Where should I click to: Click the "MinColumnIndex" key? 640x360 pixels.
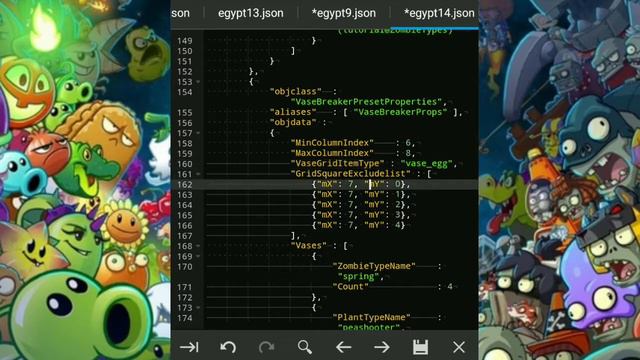[332, 143]
